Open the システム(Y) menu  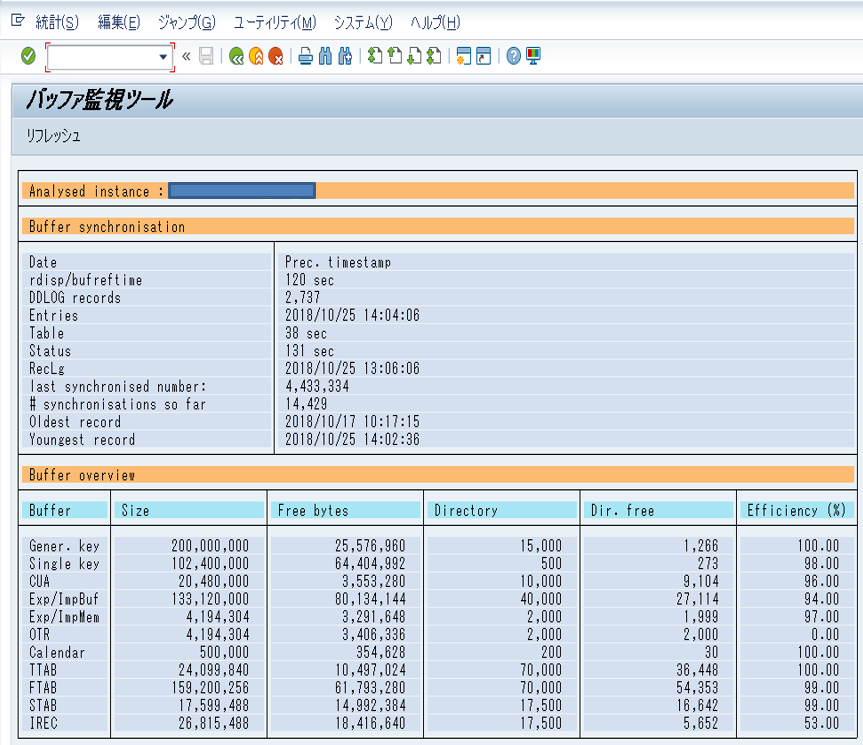tap(363, 23)
